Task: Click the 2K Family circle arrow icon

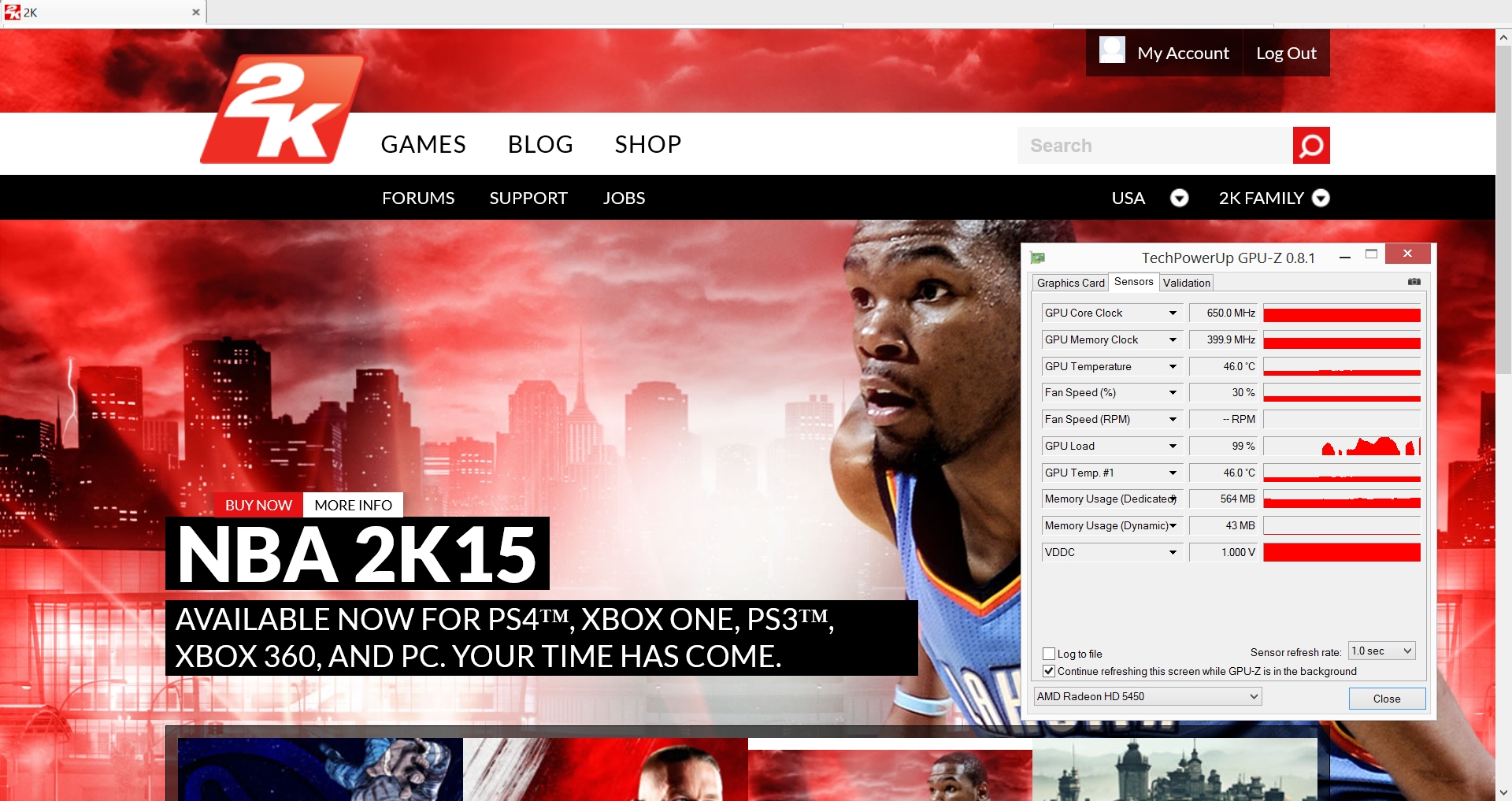Action: point(1321,198)
